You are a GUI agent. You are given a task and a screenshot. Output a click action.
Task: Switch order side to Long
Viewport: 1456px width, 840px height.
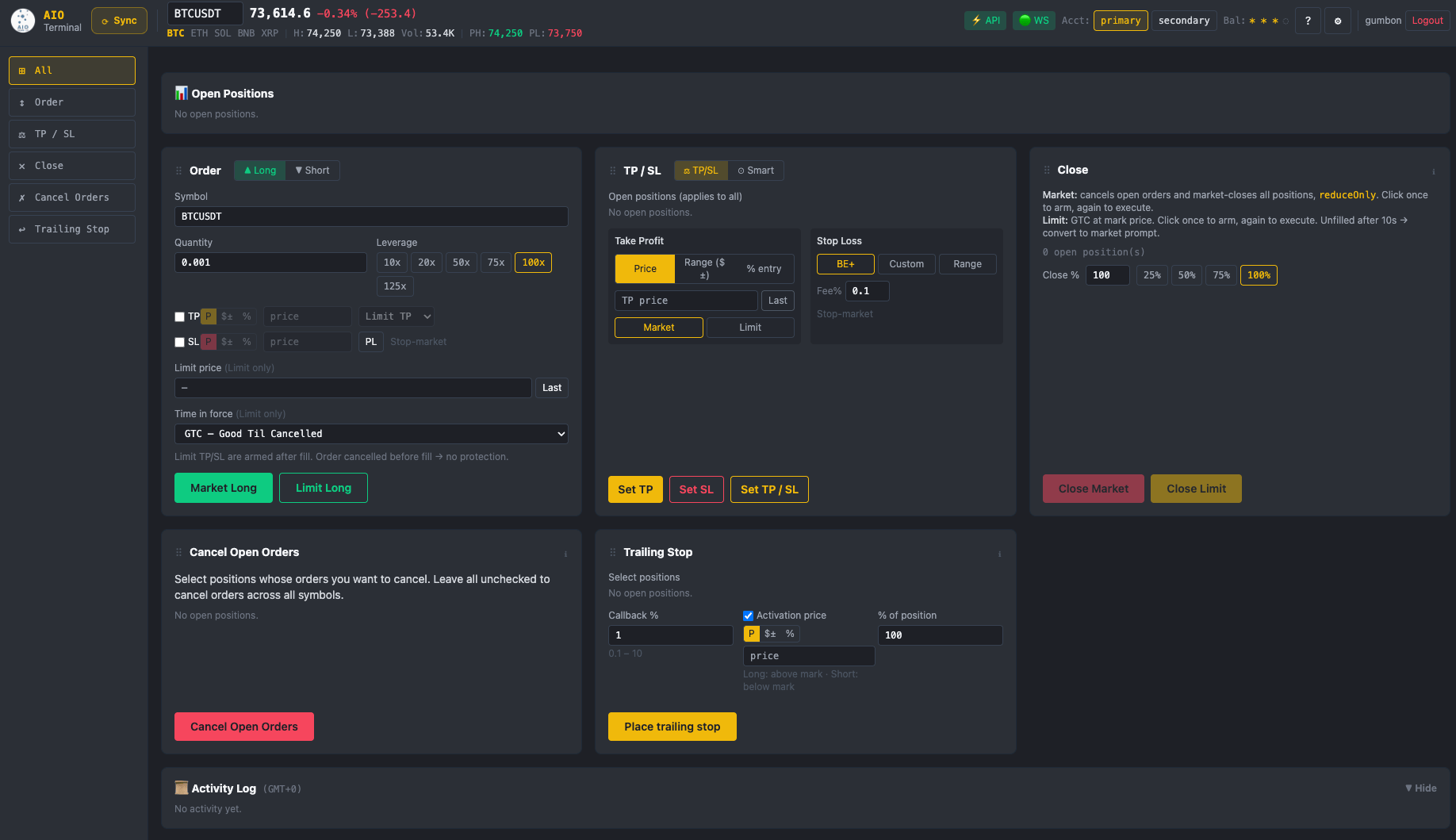[260, 171]
